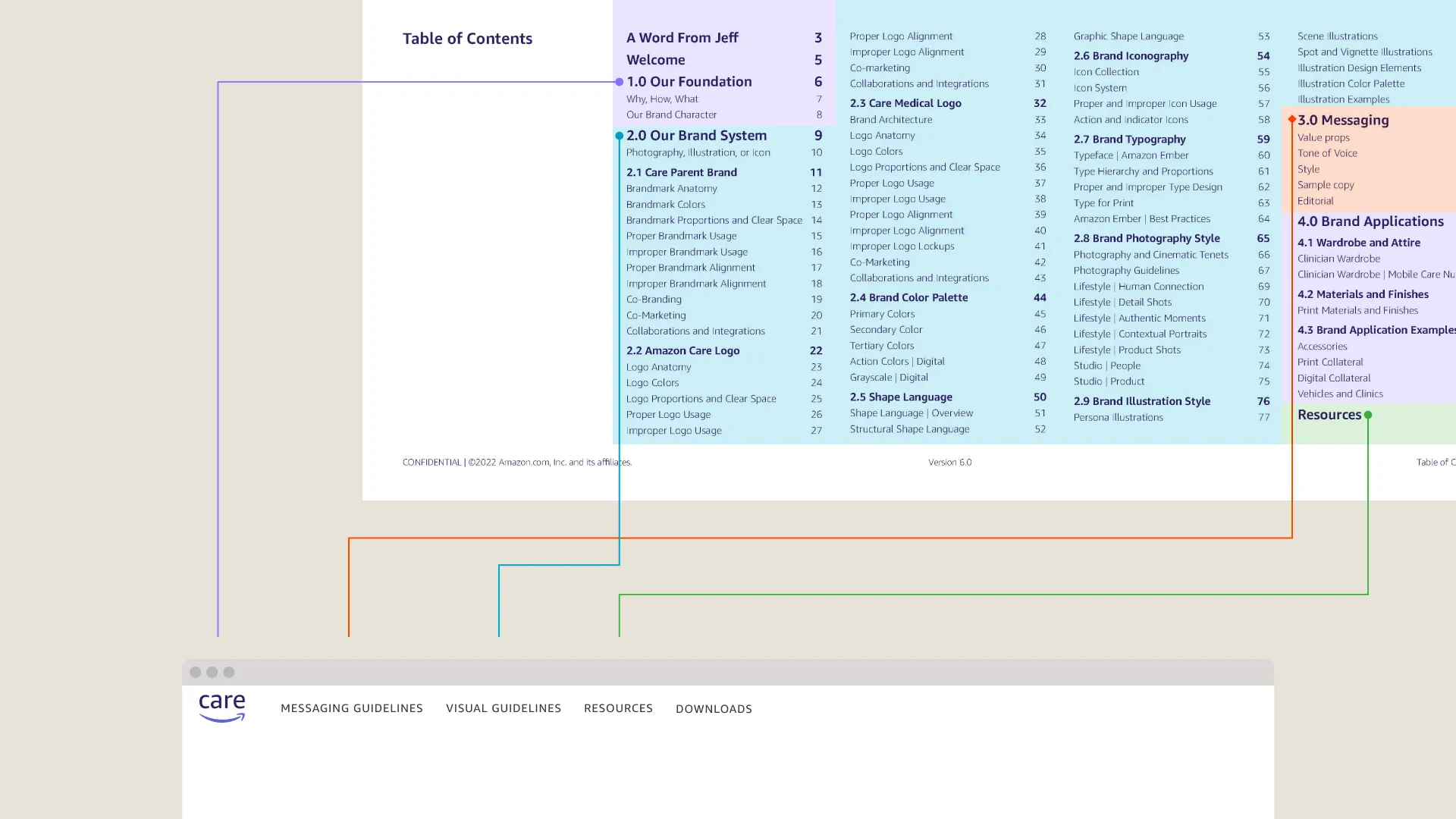The width and height of the screenshot is (1456, 819).
Task: Click the orange diamond marker beside Messaging
Action: (1292, 120)
